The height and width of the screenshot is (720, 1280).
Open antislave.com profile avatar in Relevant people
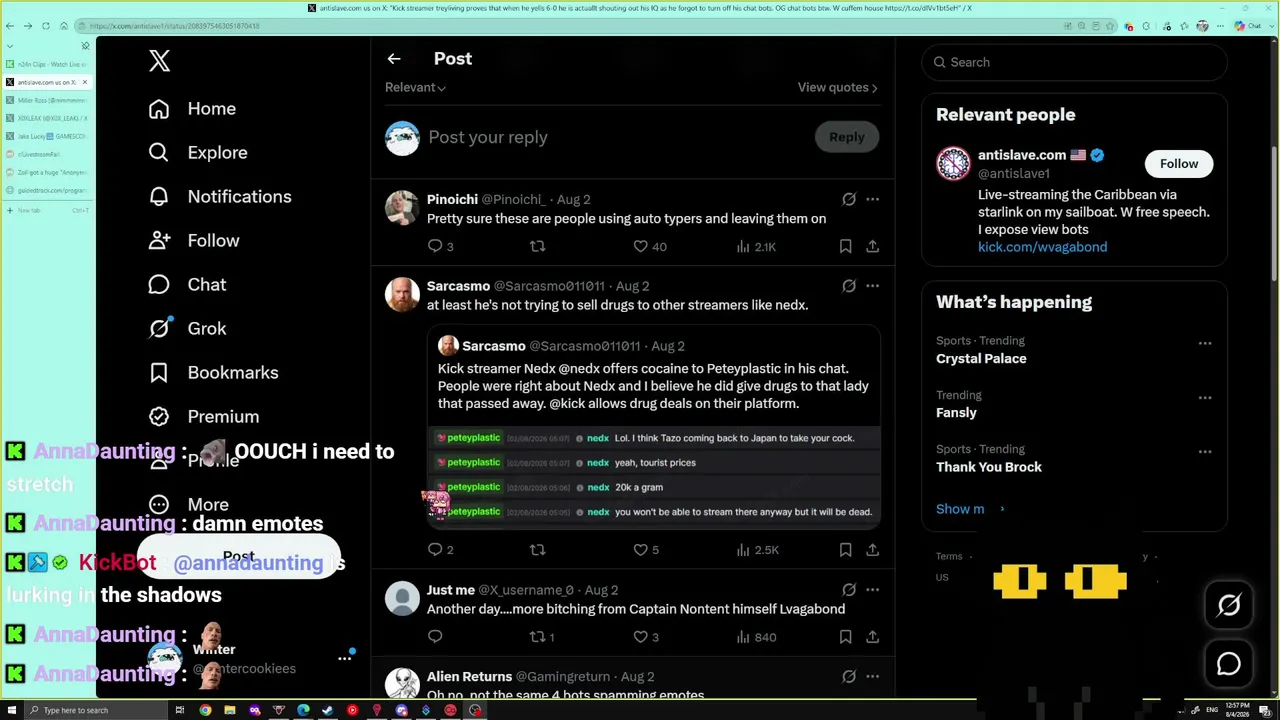953,164
